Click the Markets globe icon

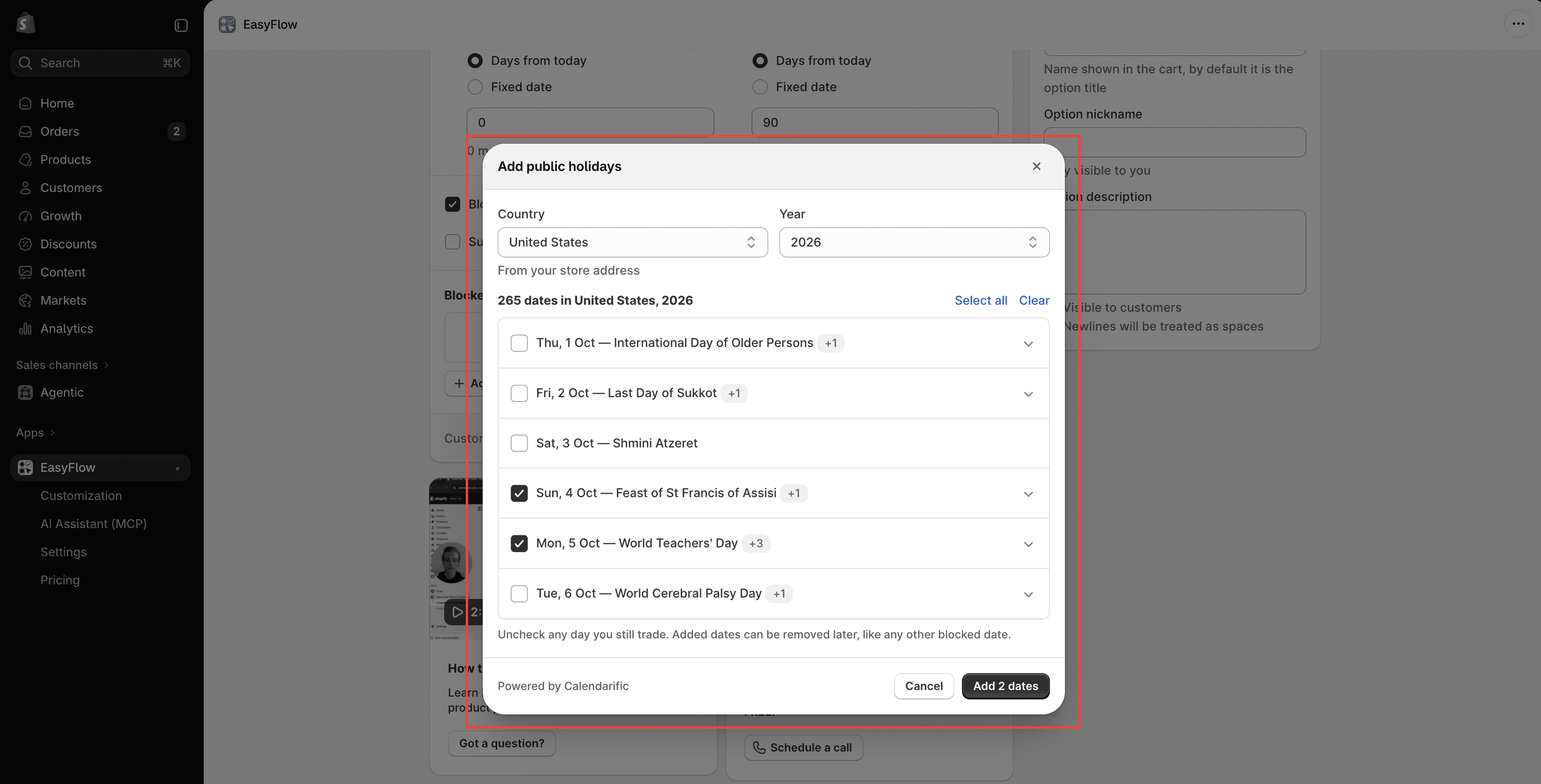point(25,300)
